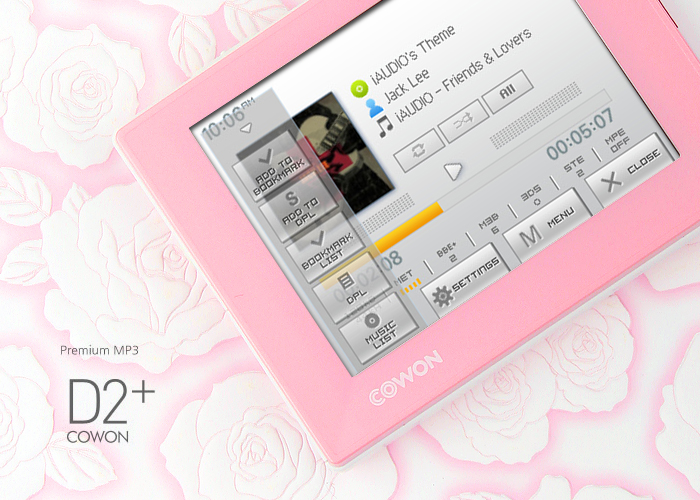Tap the album art thumbnail
700x500 pixels.
pyautogui.click(x=345, y=153)
